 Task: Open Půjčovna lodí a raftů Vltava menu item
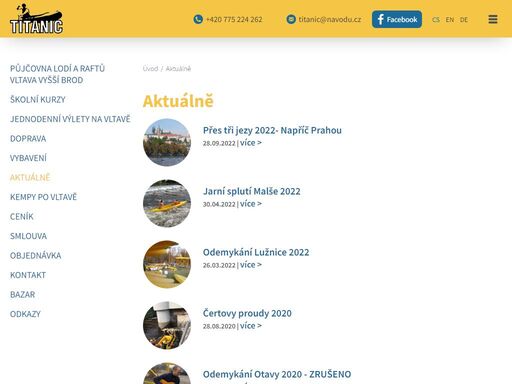[x=57, y=74]
